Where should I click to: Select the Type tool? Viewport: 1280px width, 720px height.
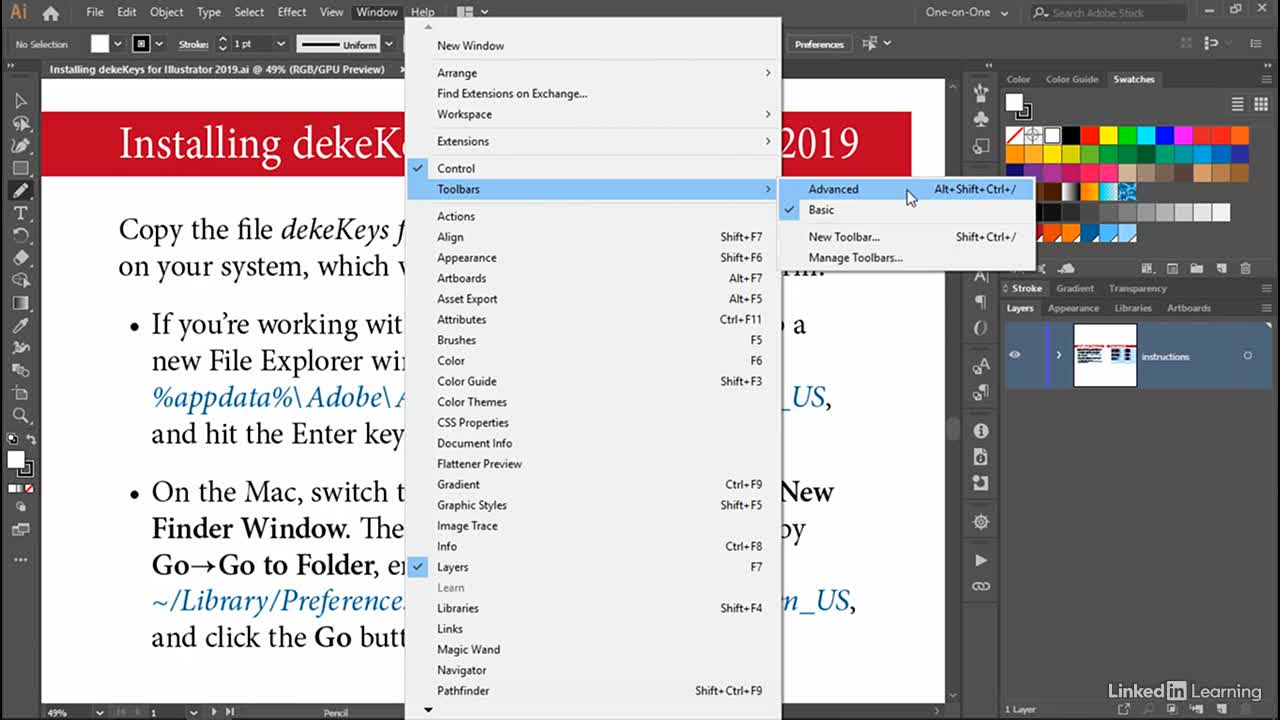point(21,214)
